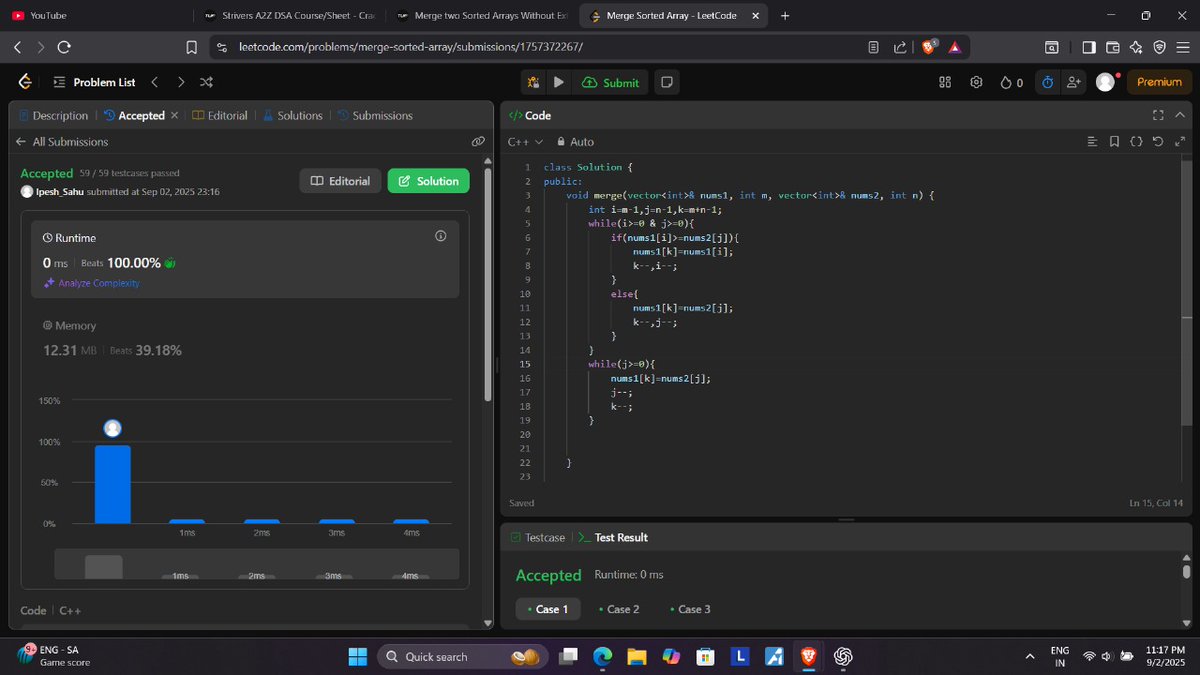
Task: Click the invite user icon
Action: point(1074,82)
